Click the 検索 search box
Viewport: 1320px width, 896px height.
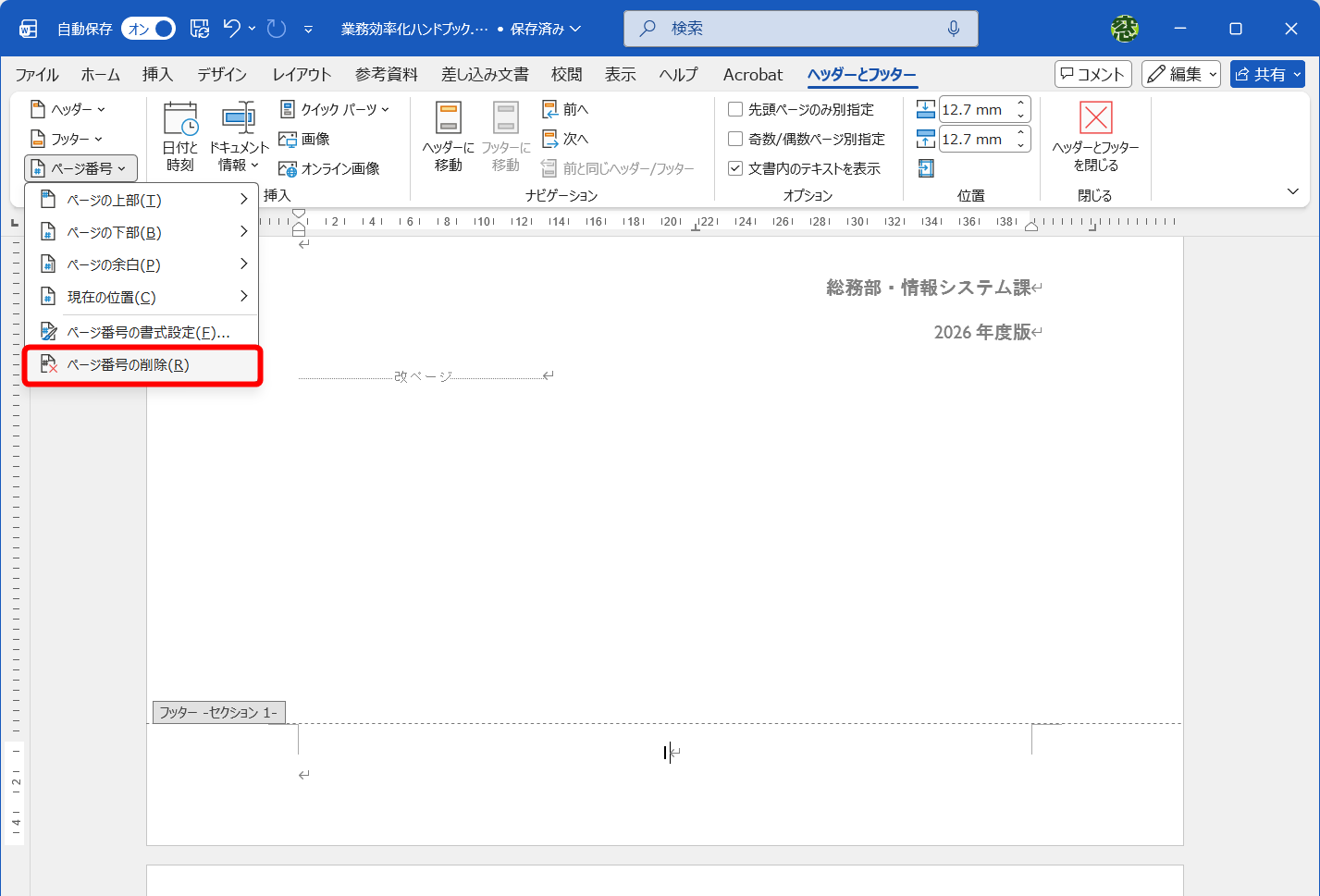[x=801, y=29]
